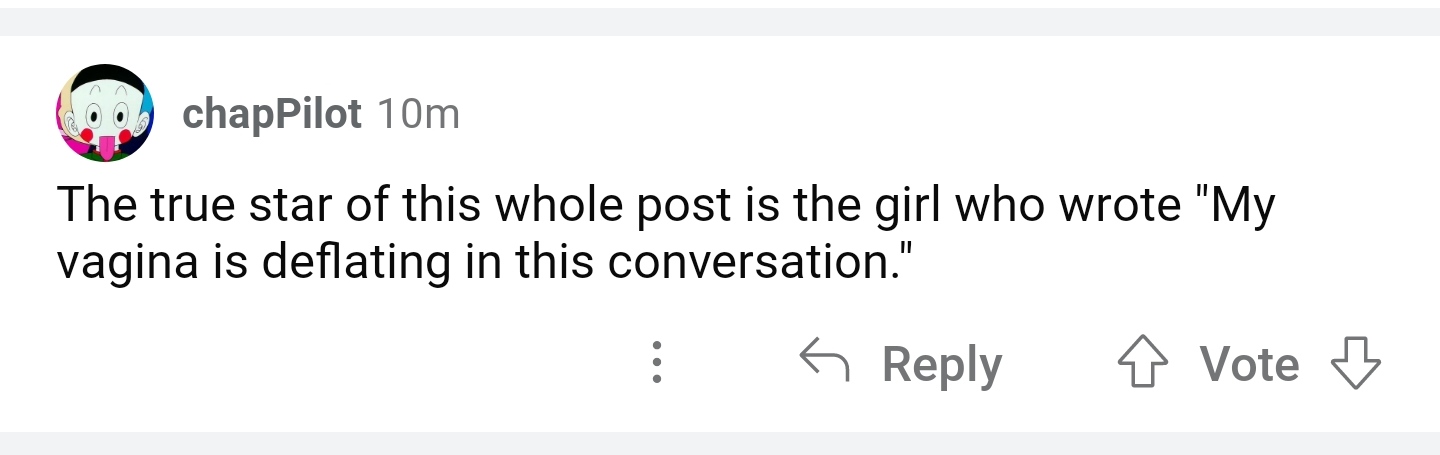This screenshot has width=1440, height=455.
Task: Select the comment's first text line
Action: (x=666, y=205)
